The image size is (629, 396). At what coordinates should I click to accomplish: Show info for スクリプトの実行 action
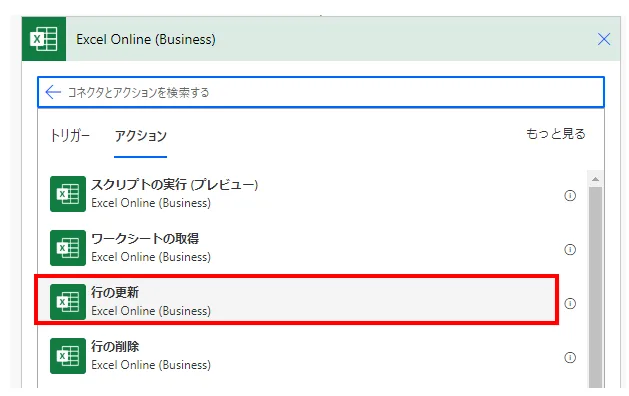point(570,195)
